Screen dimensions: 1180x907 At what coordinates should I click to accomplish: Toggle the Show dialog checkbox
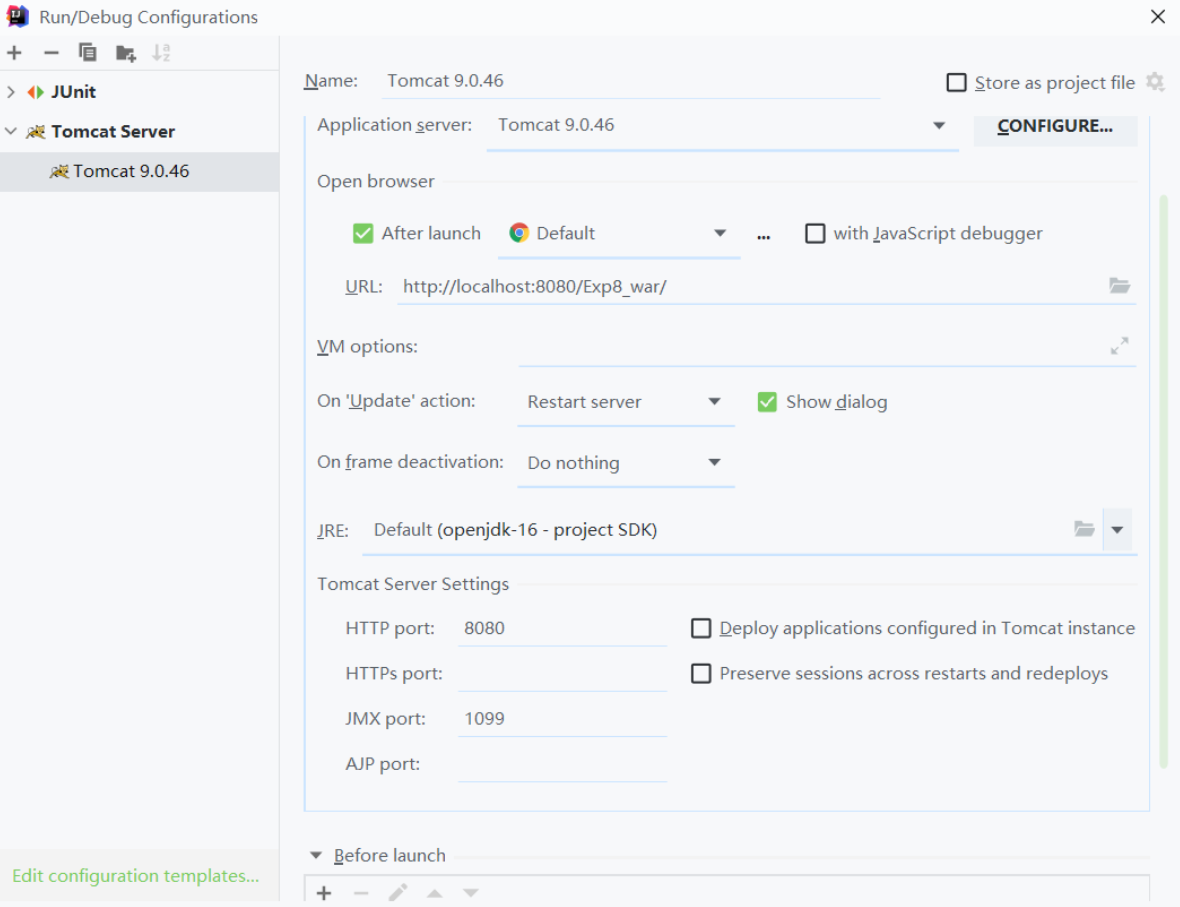click(767, 402)
